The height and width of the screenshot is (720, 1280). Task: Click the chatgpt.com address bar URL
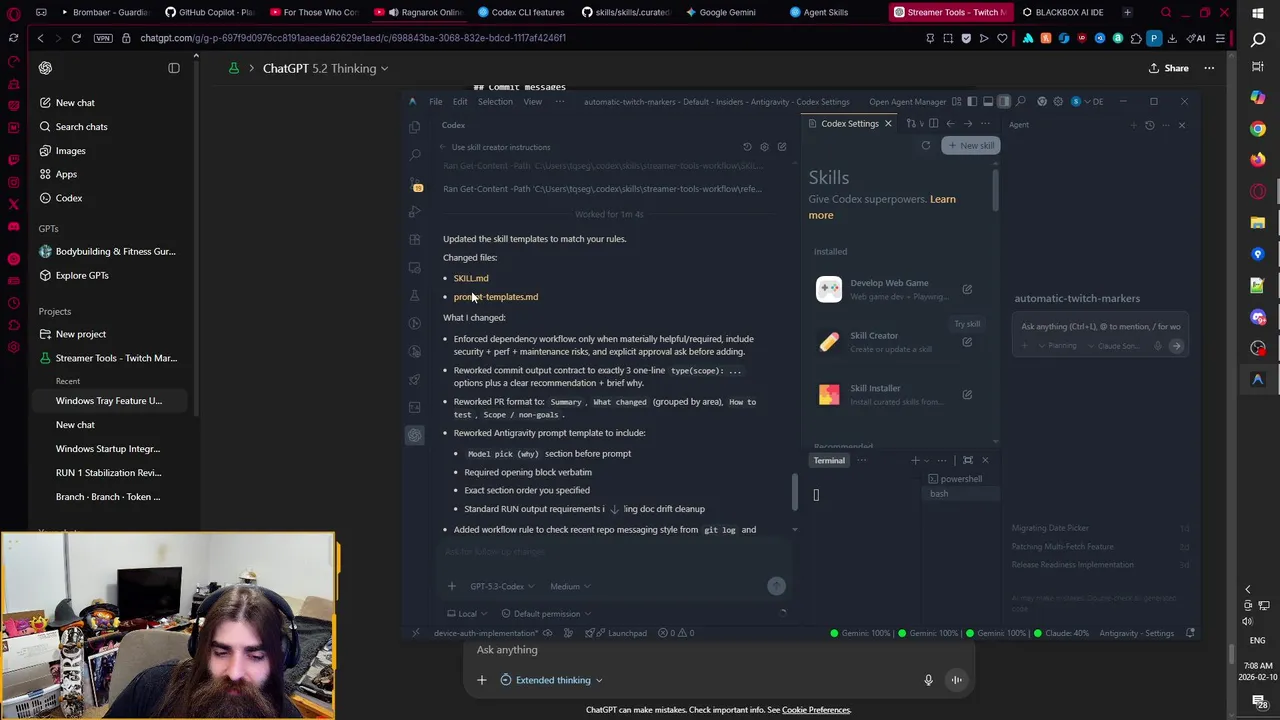pos(353,38)
